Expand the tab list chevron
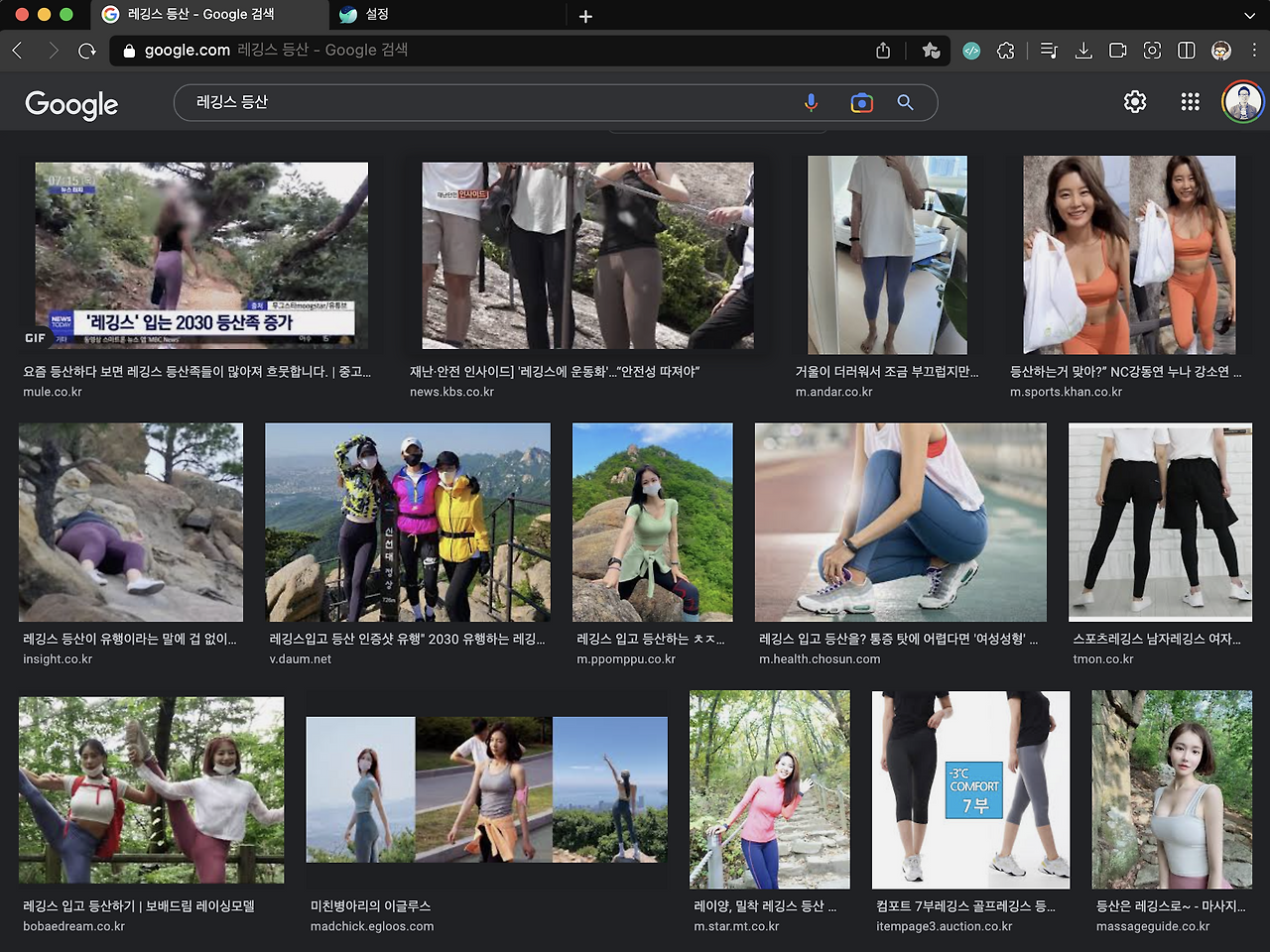Image resolution: width=1270 pixels, height=952 pixels. pyautogui.click(x=1249, y=16)
